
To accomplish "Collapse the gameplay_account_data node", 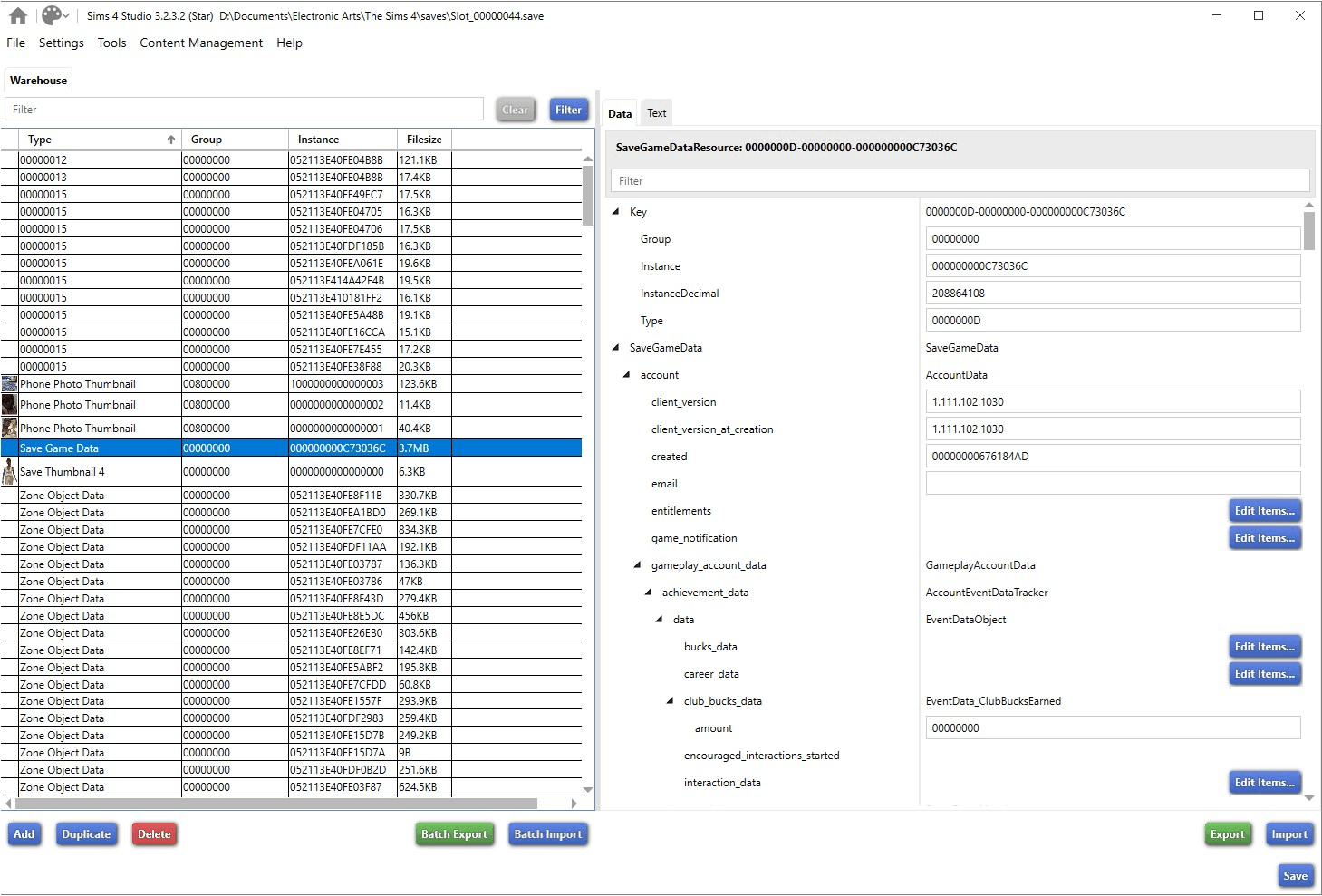I will [638, 565].
